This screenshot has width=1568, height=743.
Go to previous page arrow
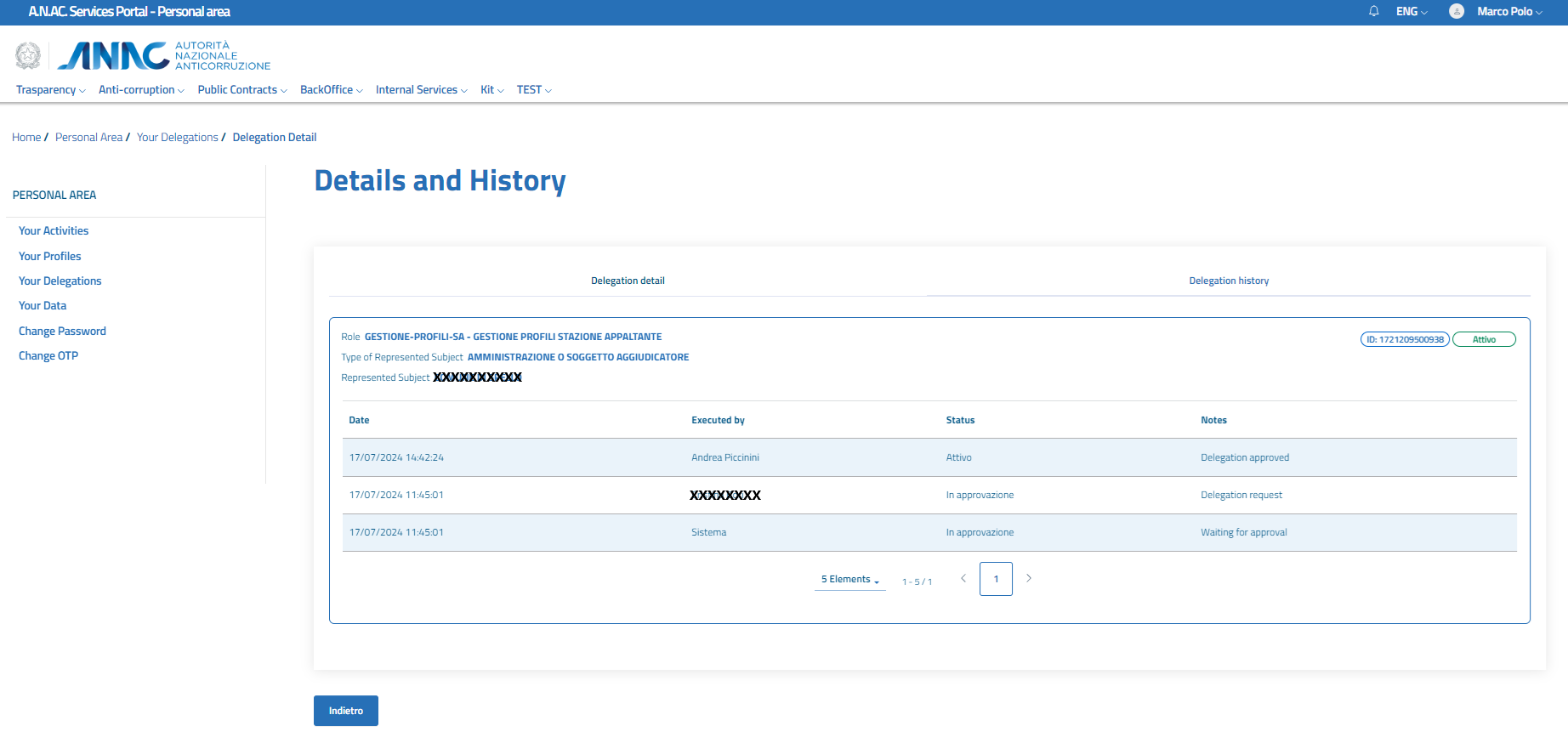tap(963, 578)
